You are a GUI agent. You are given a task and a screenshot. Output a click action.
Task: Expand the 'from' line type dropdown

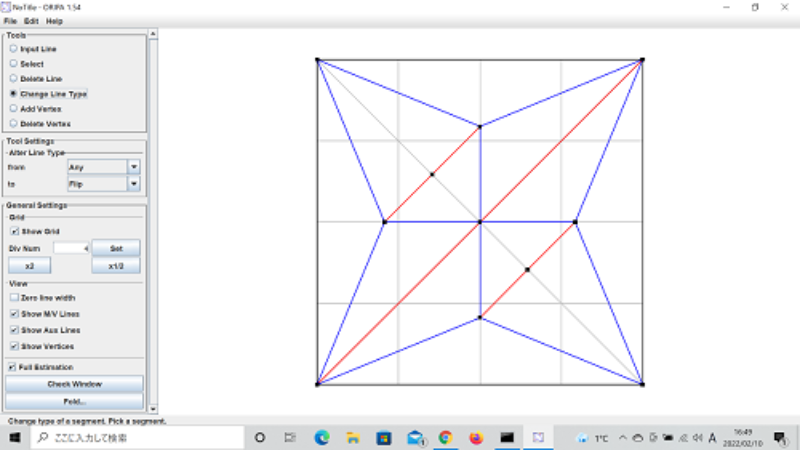click(x=134, y=167)
